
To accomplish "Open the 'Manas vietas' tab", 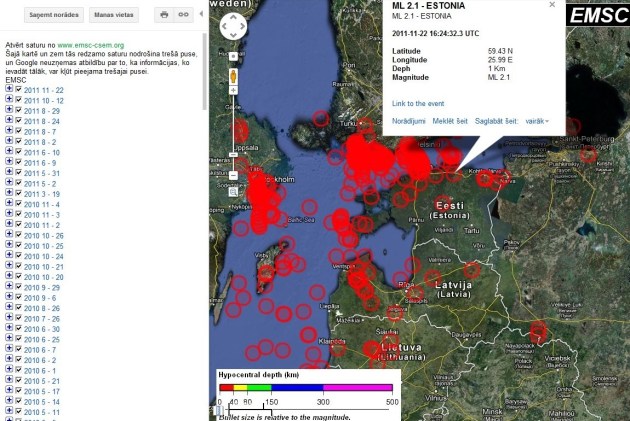I will [x=116, y=15].
